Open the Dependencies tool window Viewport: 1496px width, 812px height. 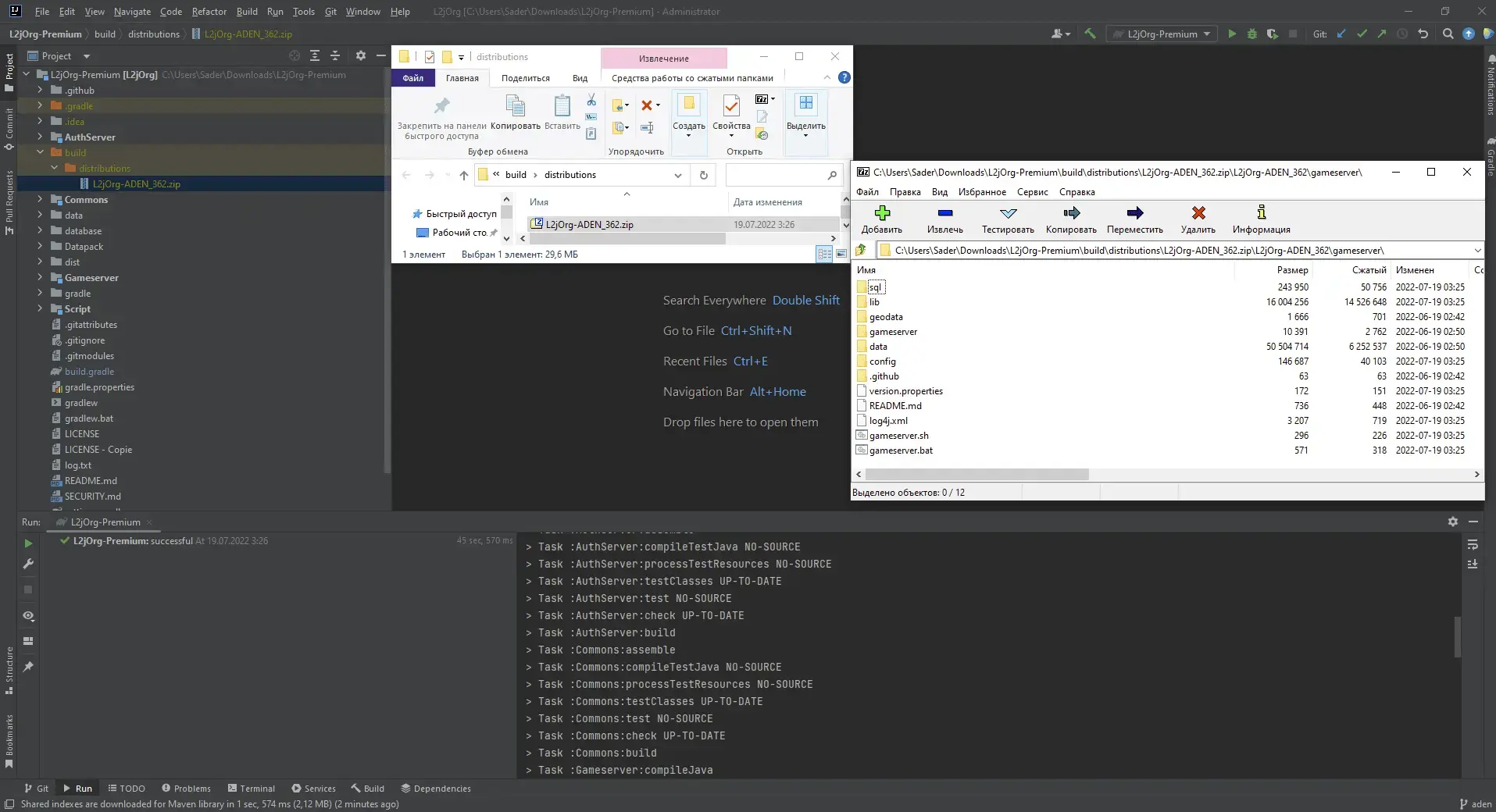click(x=436, y=789)
